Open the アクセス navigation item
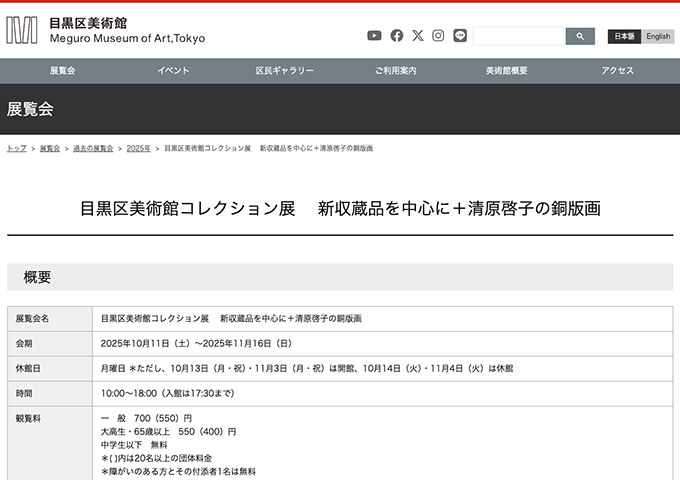Viewport: 680px width, 480px height. tap(617, 71)
